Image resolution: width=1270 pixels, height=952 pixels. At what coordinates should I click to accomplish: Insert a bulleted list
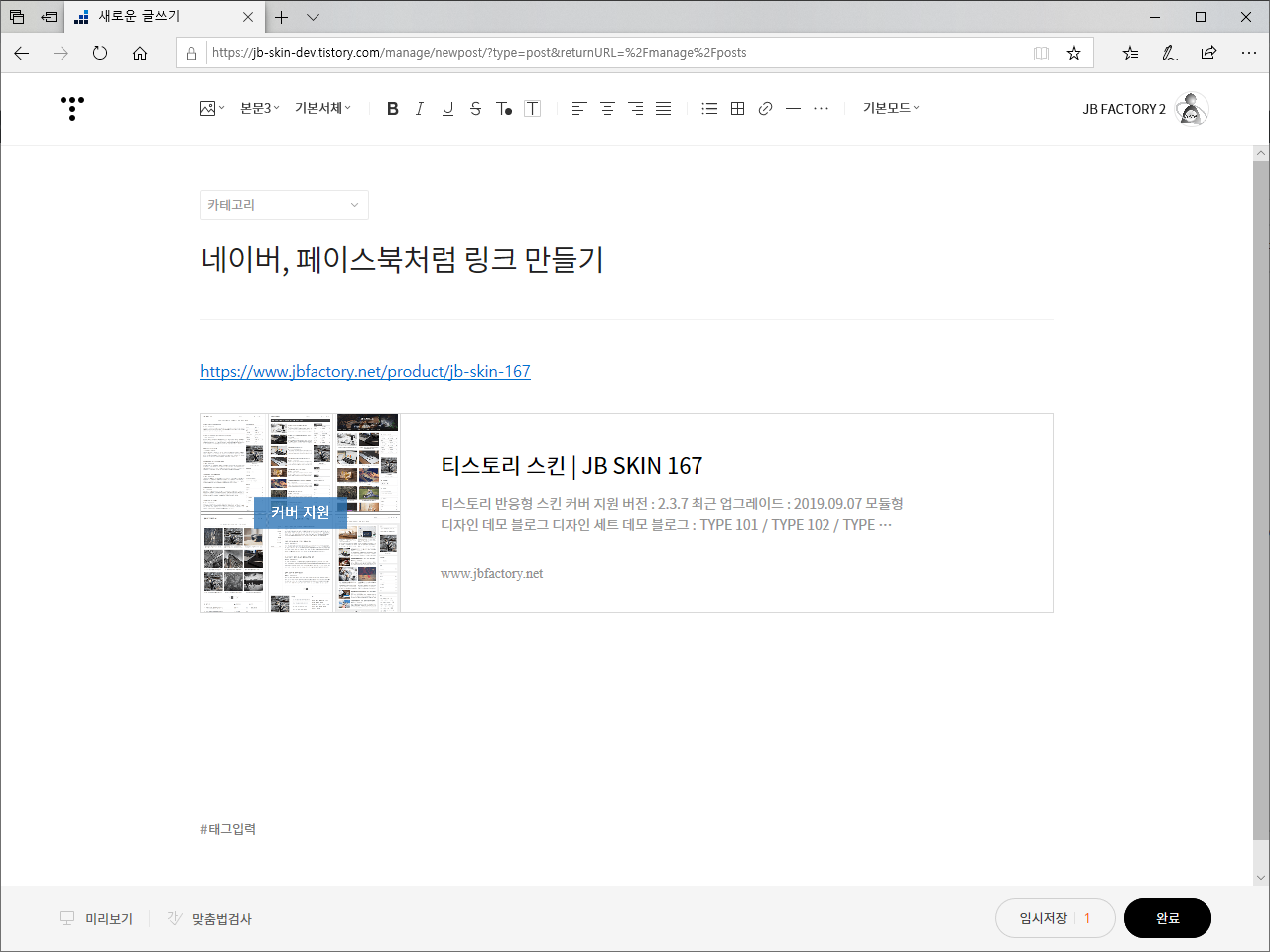(x=709, y=108)
